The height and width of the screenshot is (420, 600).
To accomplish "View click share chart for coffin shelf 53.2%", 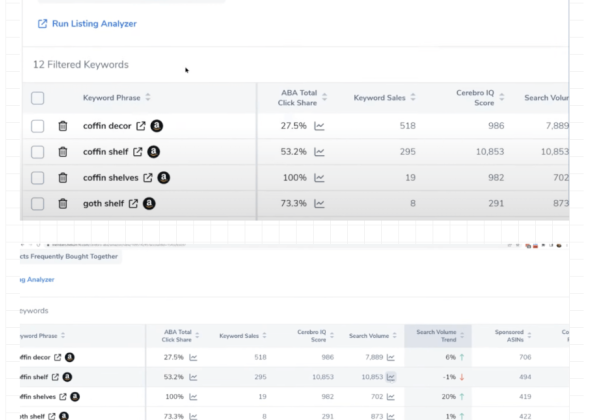I will pyautogui.click(x=319, y=152).
